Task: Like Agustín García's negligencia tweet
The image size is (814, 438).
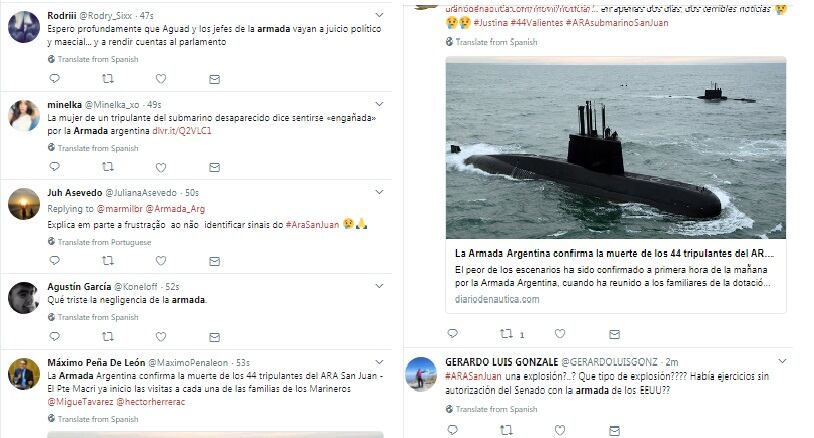Action: point(161,337)
